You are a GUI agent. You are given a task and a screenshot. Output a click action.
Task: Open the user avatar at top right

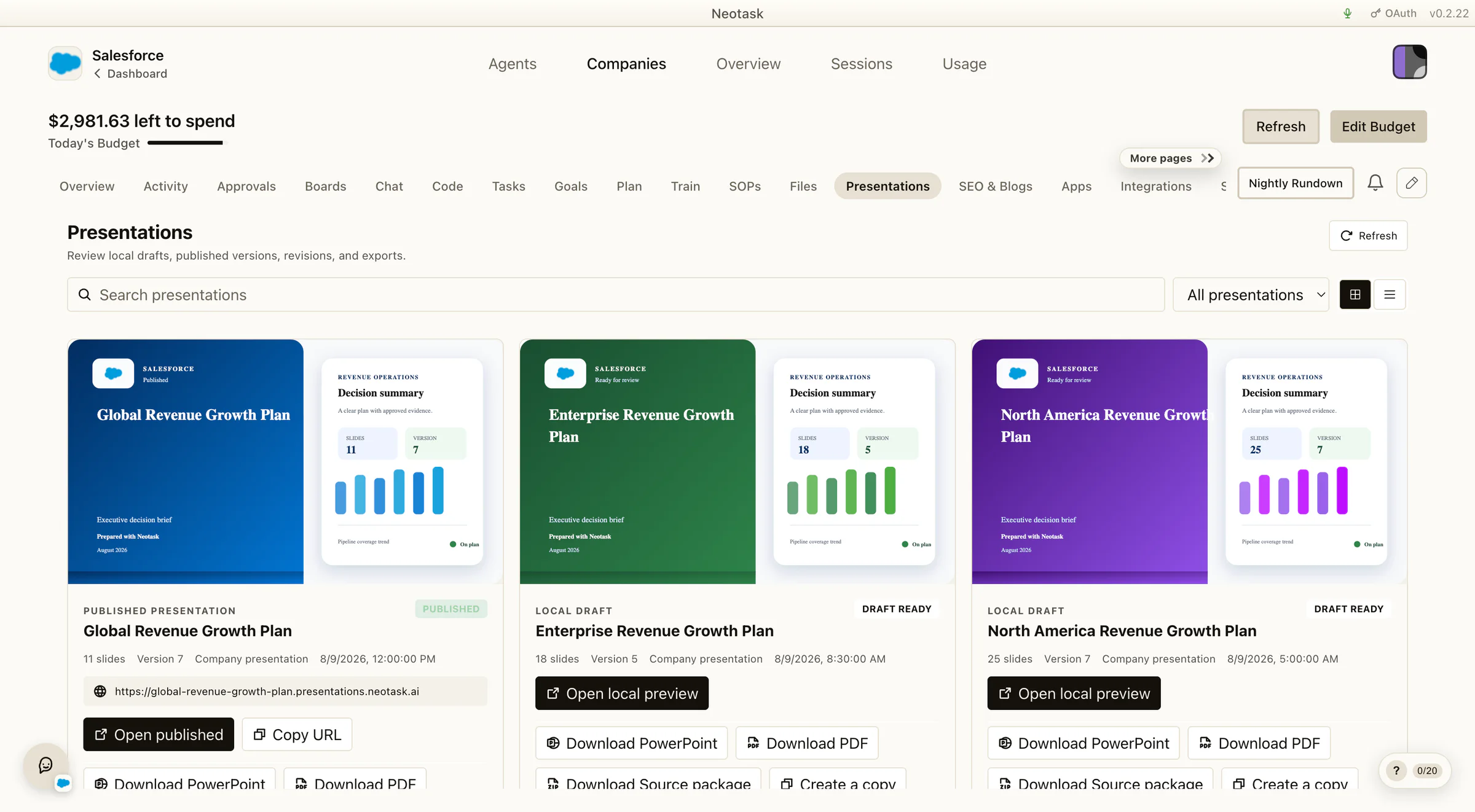1409,62
